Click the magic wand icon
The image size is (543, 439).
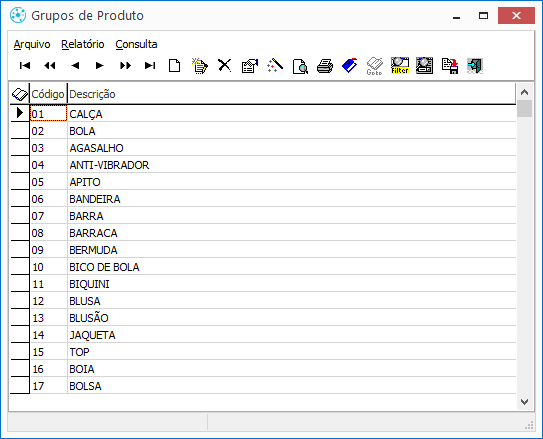point(275,65)
